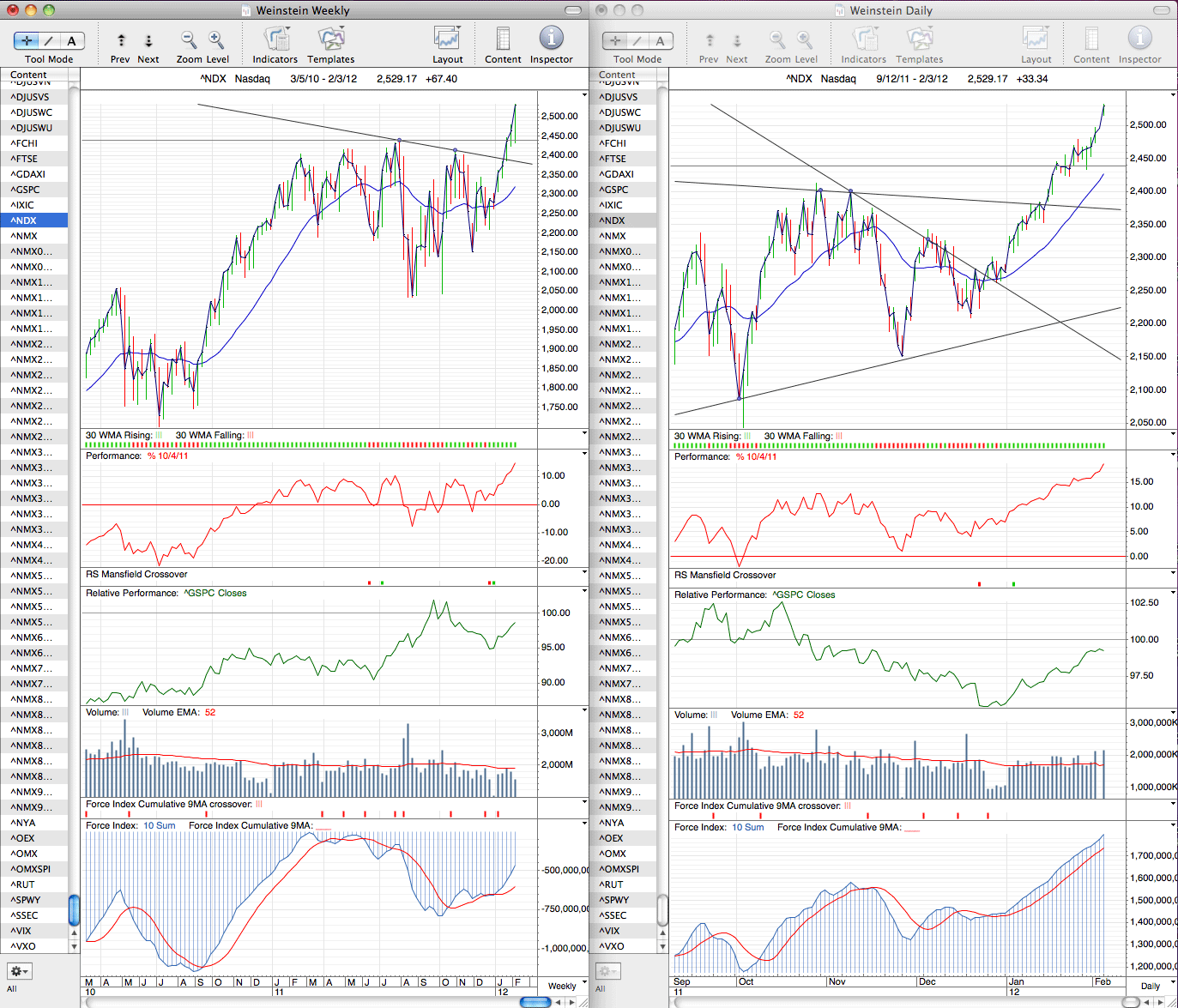Click Daily Performance % 10/4/11 label
Viewport: 1178px width, 1008px height.
tap(756, 456)
